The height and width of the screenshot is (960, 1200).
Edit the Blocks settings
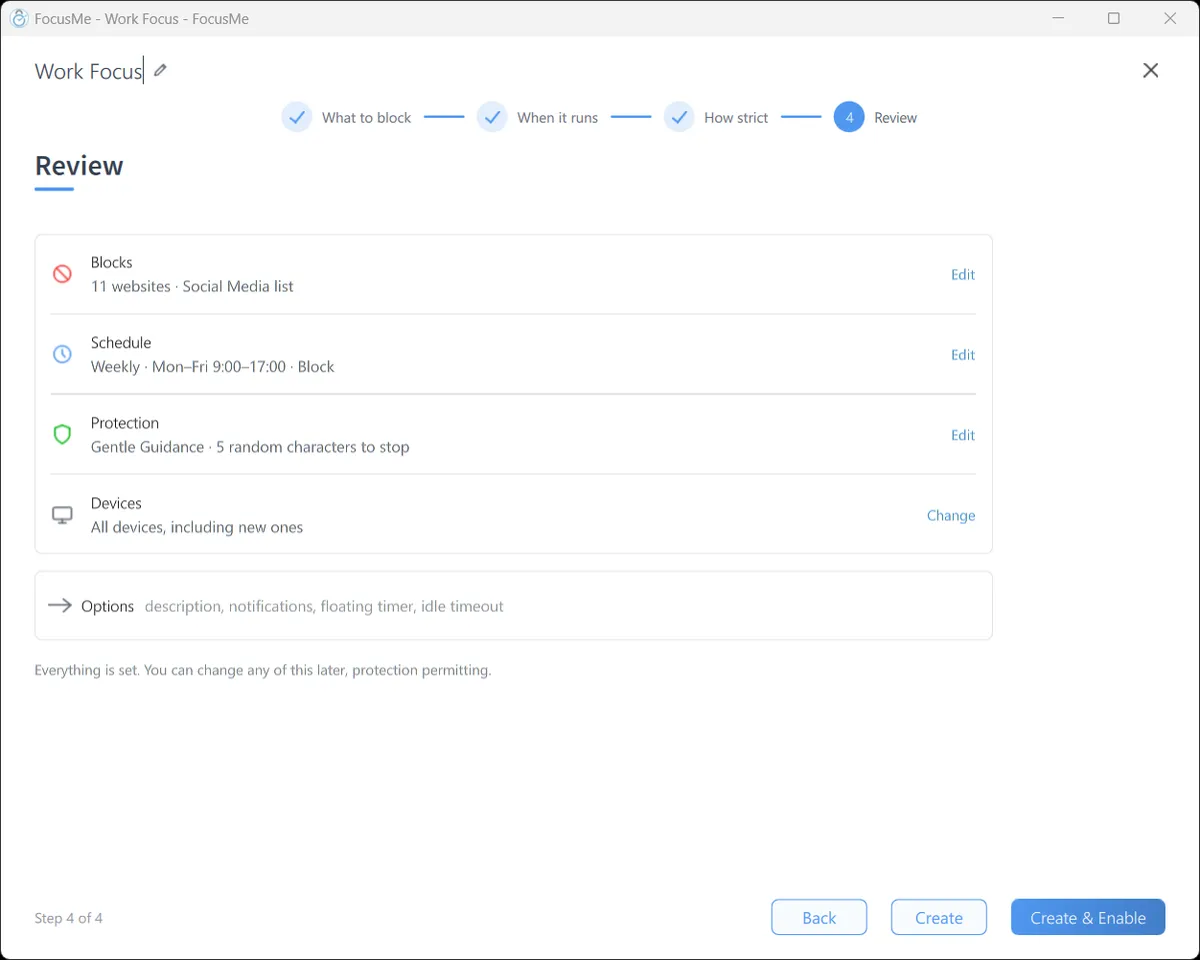[x=963, y=275]
